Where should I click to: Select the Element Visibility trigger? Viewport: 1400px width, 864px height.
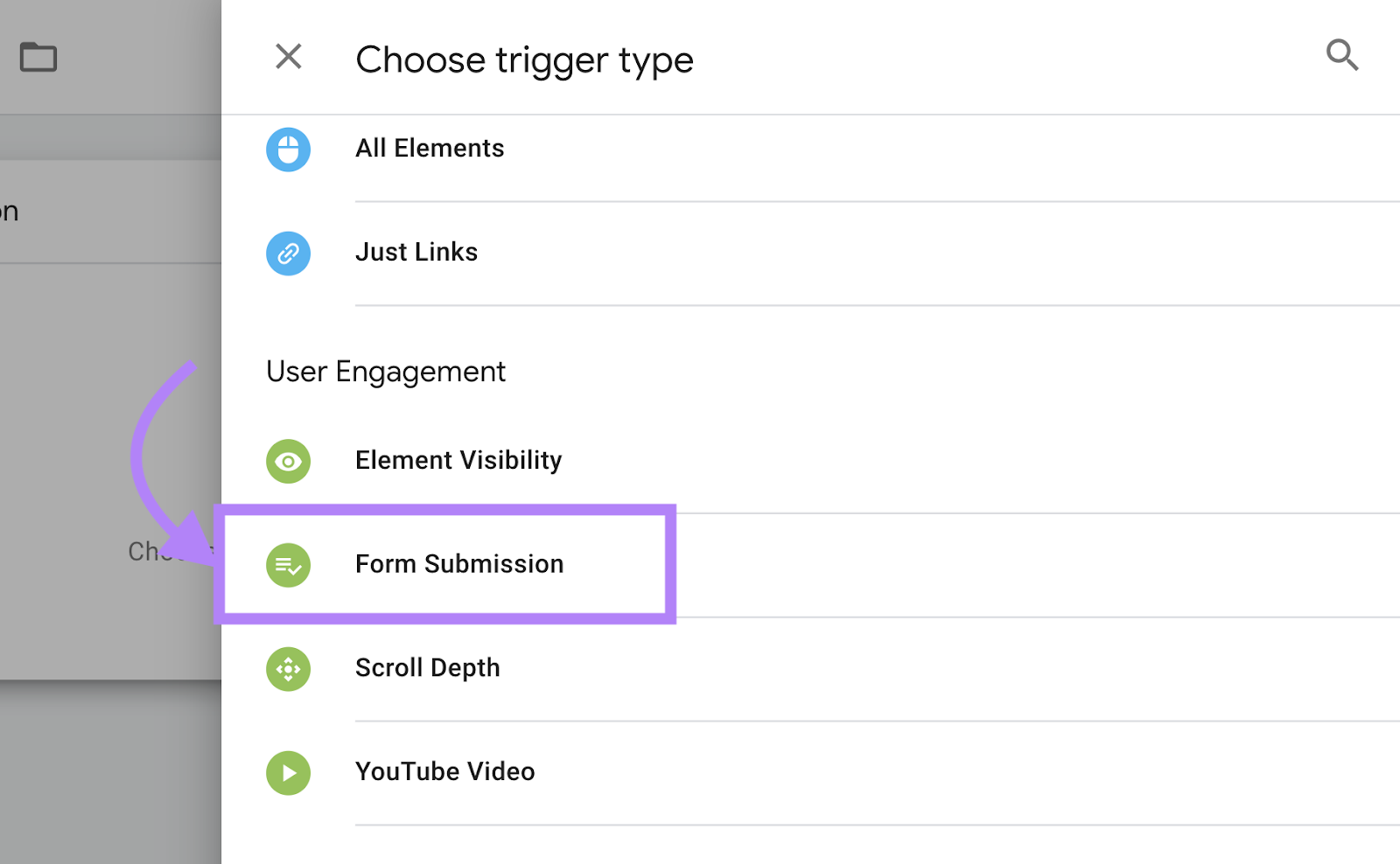click(458, 460)
